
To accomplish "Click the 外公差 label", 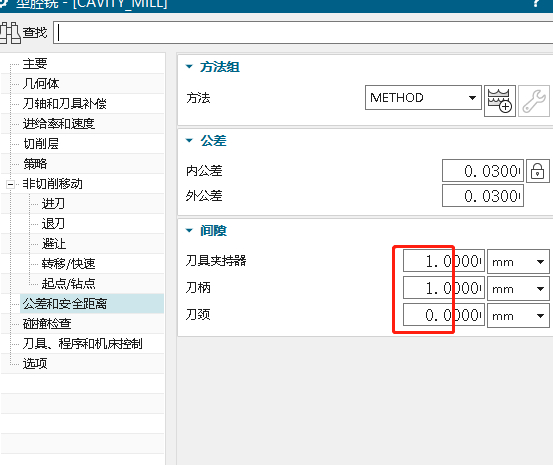I will tap(204, 196).
